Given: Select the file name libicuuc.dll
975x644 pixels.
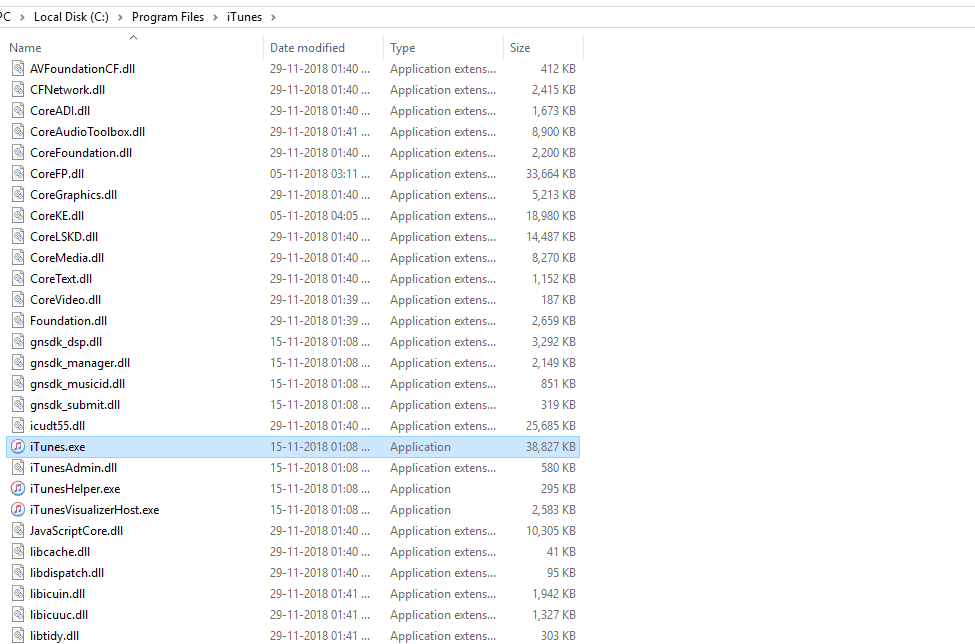Looking at the screenshot, I should [59, 615].
